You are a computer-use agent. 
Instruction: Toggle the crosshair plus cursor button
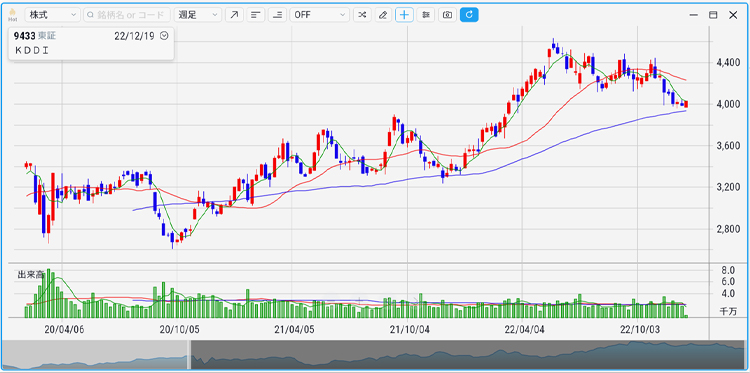point(404,15)
